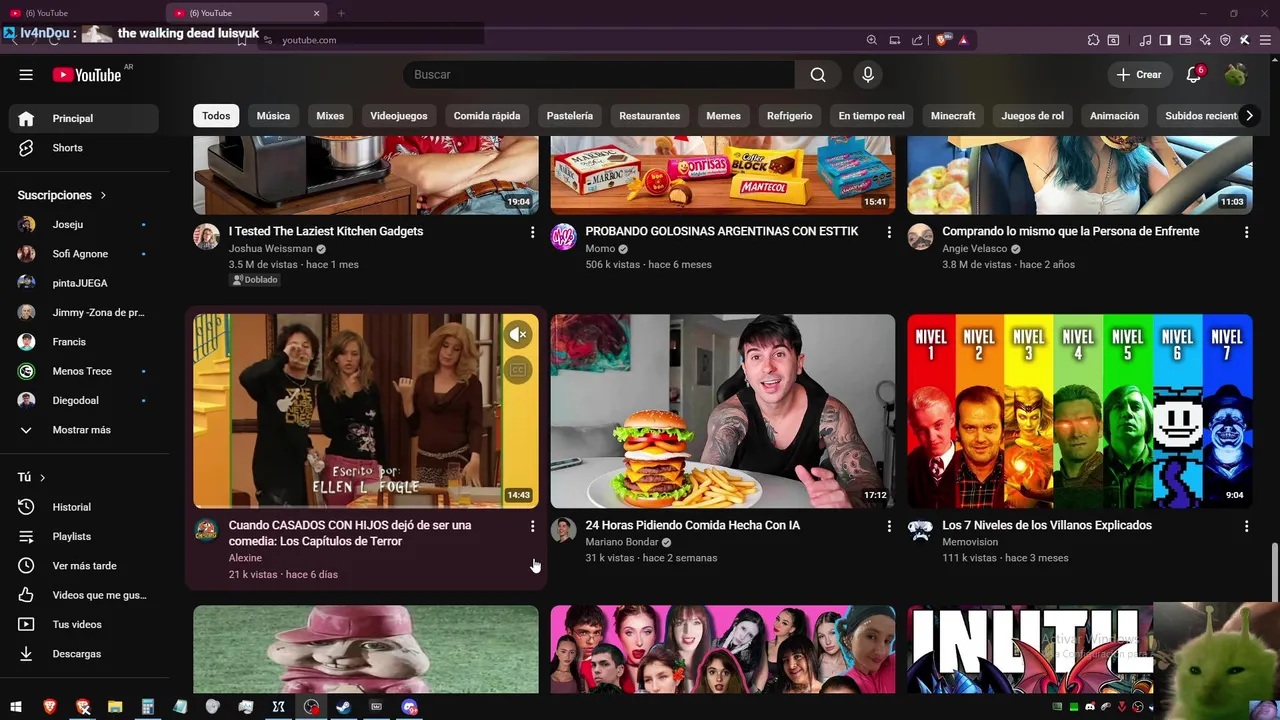
Task: Open the pintaJUEGA subscription channel
Action: click(x=84, y=283)
